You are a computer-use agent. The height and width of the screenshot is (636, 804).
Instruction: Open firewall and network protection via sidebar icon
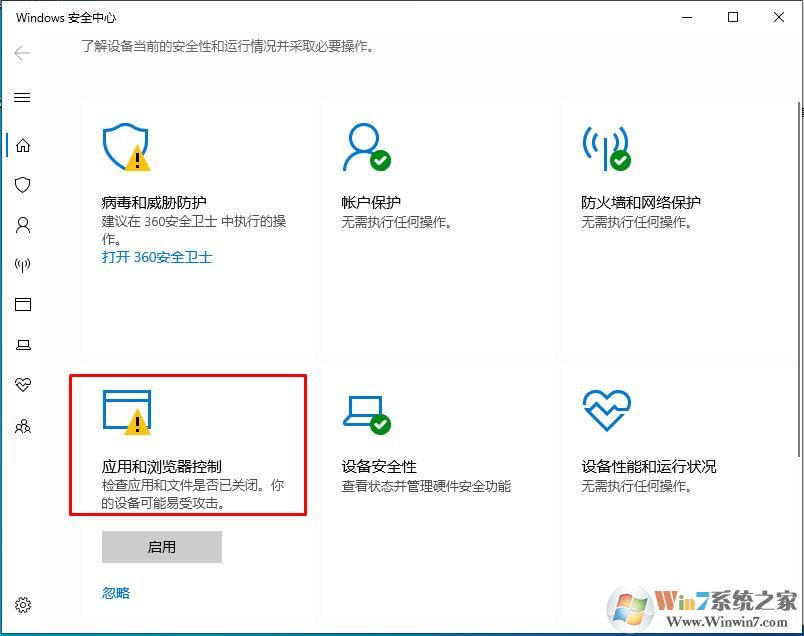[x=23, y=265]
